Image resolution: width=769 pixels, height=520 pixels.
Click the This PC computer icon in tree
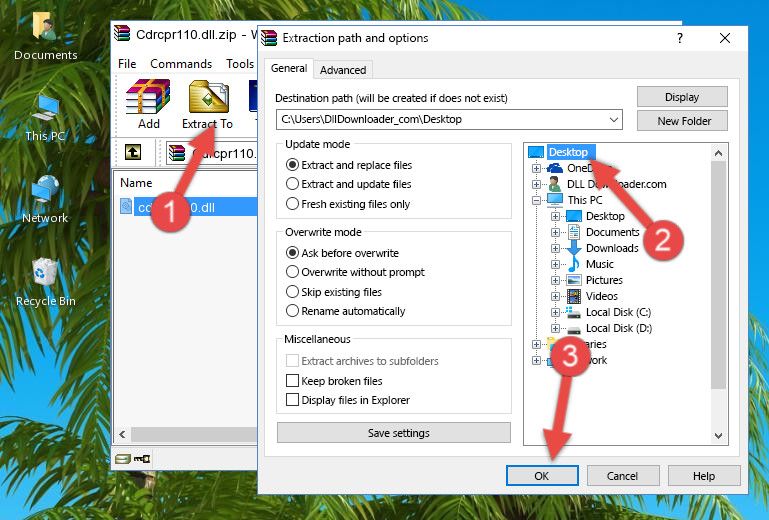click(555, 200)
